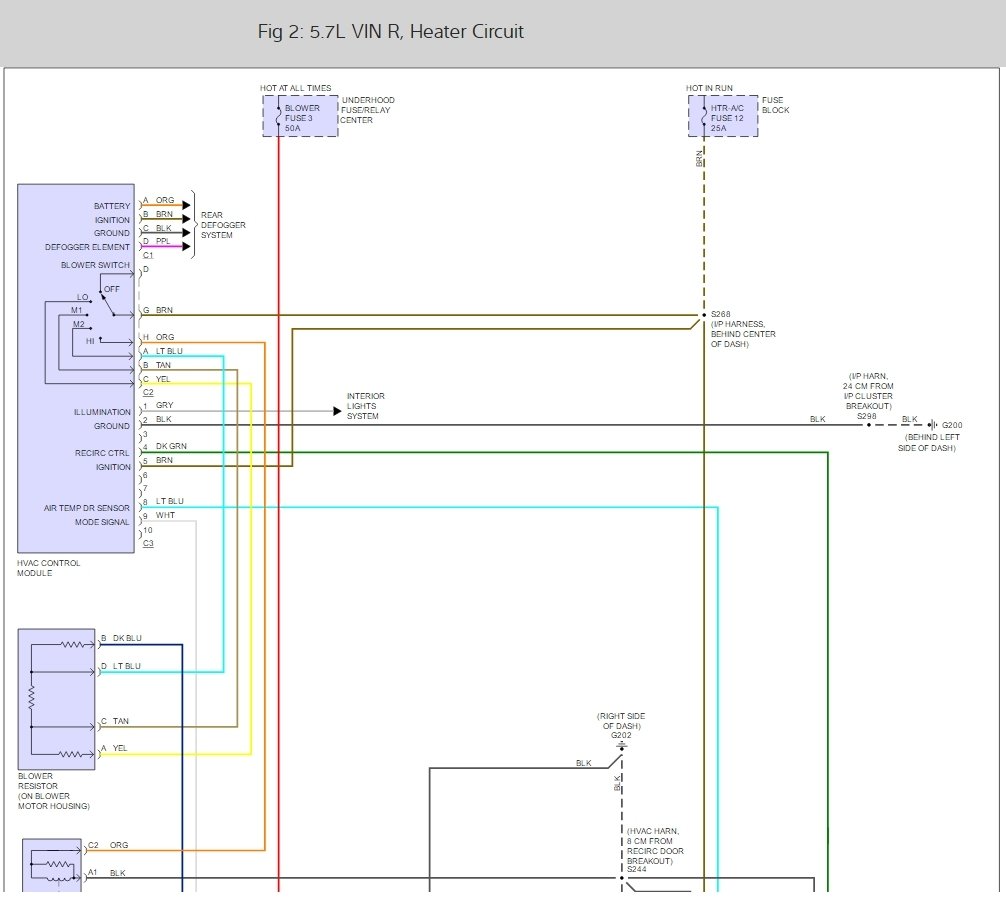Select the 'GRY' wire label at pin 1
1006x910 pixels.
[164, 406]
